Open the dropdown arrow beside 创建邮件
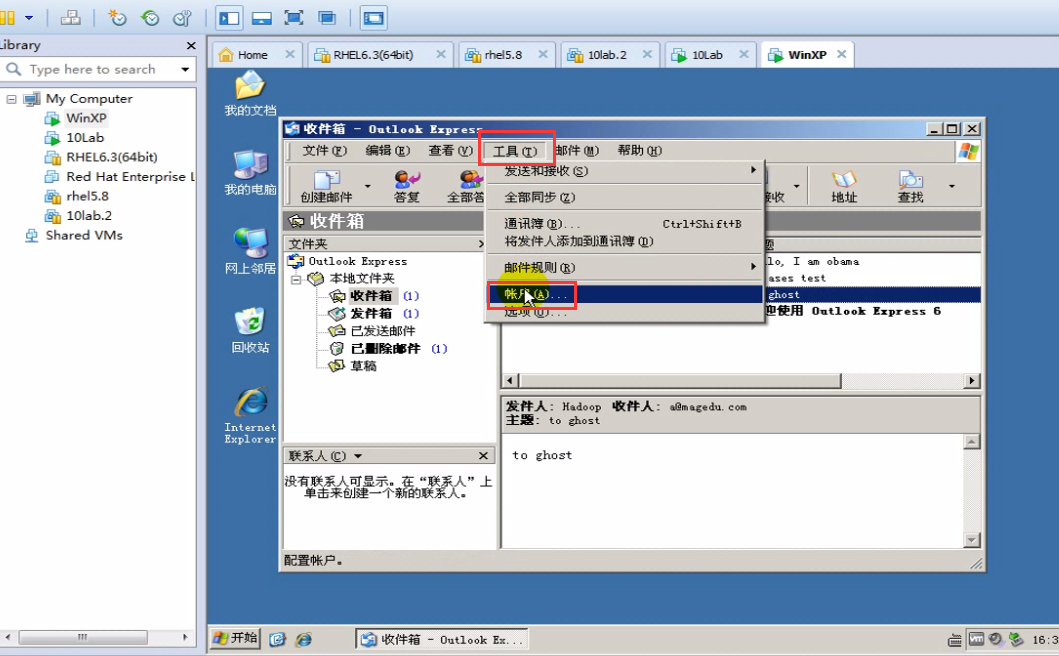The image size is (1059, 656). [x=367, y=186]
